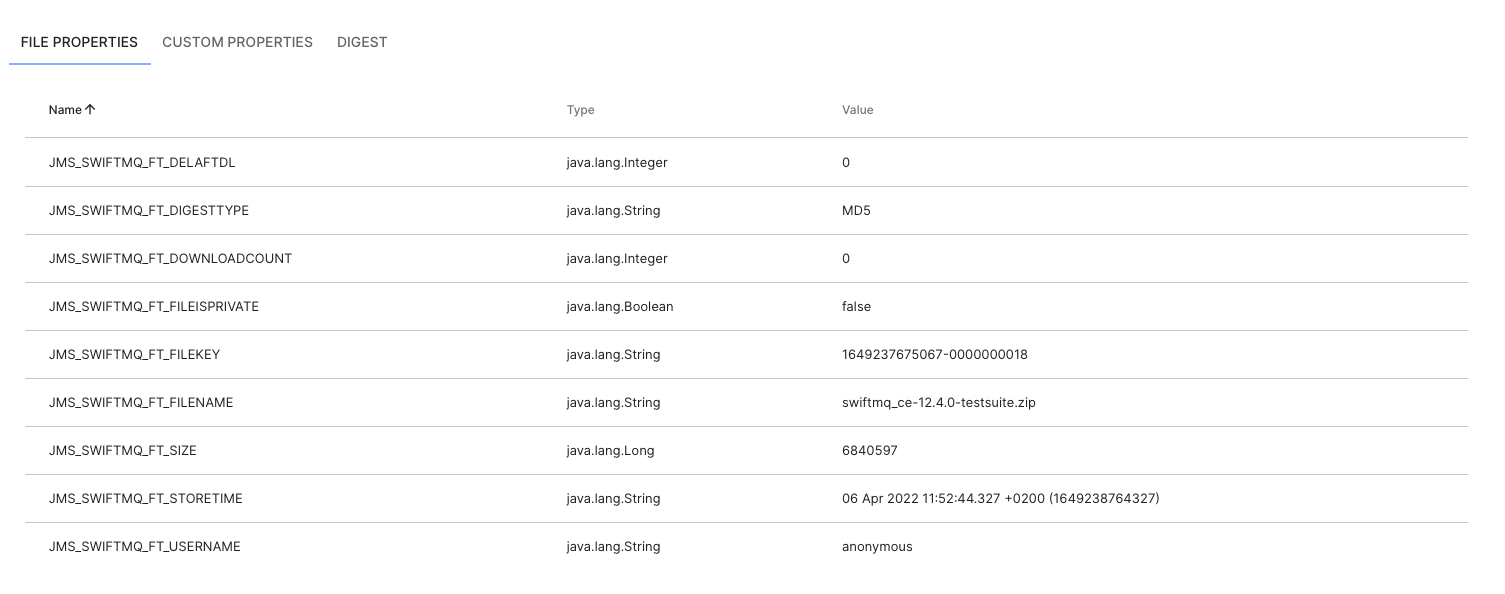Select the JMS_SWIFTMQ_FT_SIZE row
The image size is (1505, 594).
[x=122, y=451]
